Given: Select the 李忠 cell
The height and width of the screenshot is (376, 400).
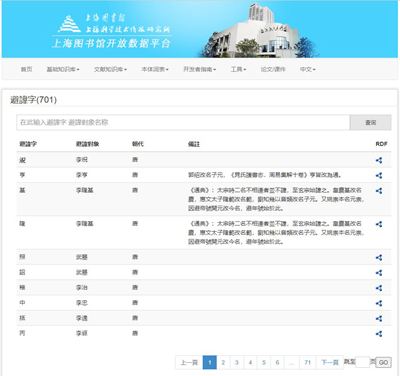Looking at the screenshot, I should [x=82, y=303].
